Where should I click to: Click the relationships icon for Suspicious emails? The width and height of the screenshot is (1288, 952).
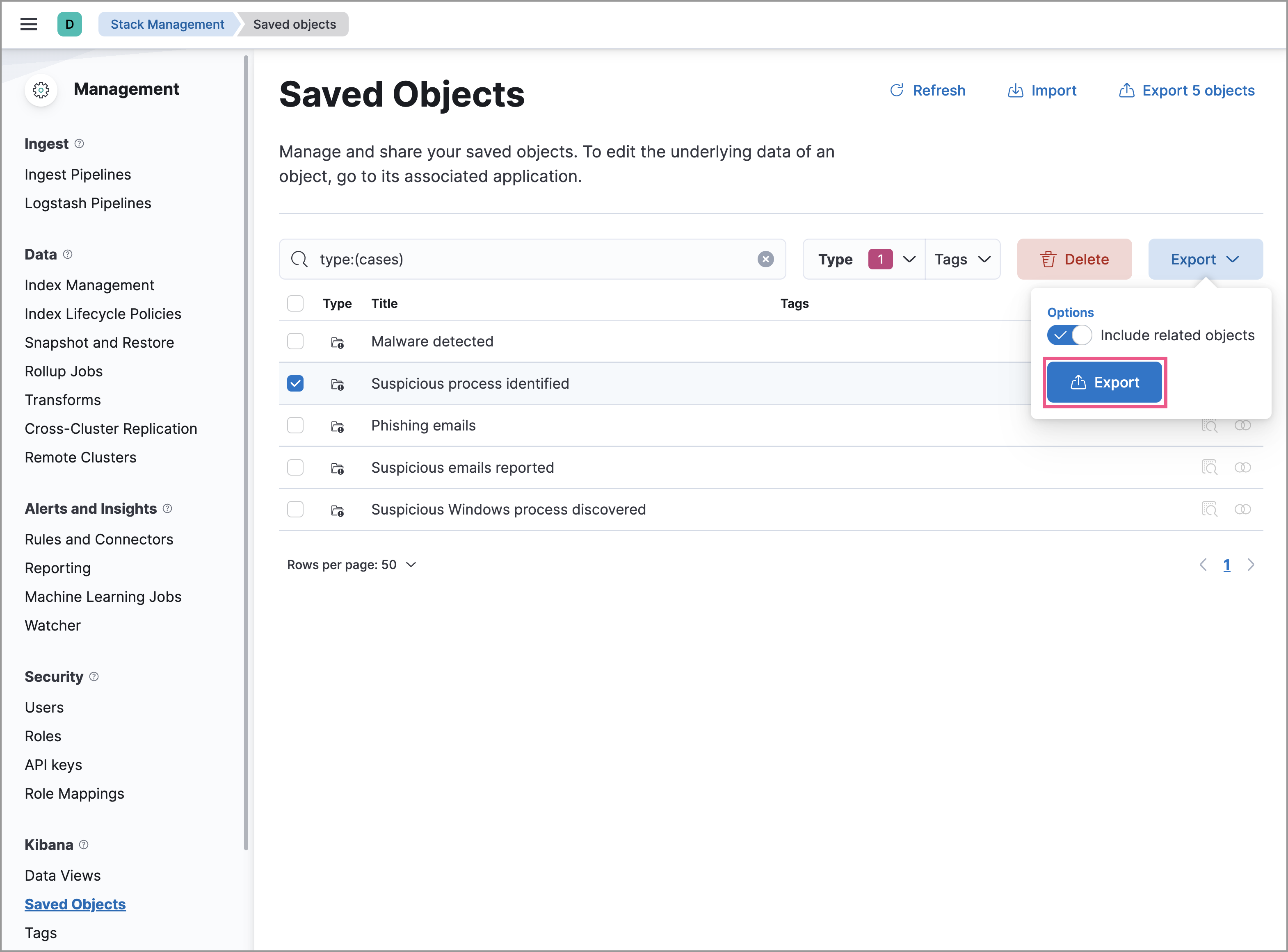(x=1243, y=467)
